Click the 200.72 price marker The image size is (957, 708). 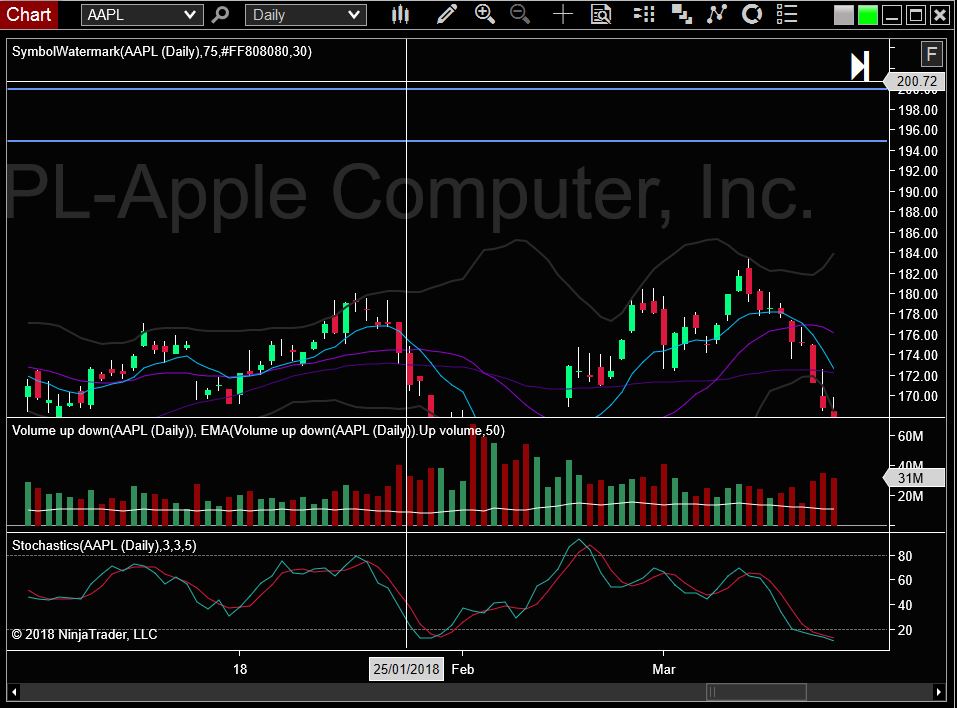(914, 81)
